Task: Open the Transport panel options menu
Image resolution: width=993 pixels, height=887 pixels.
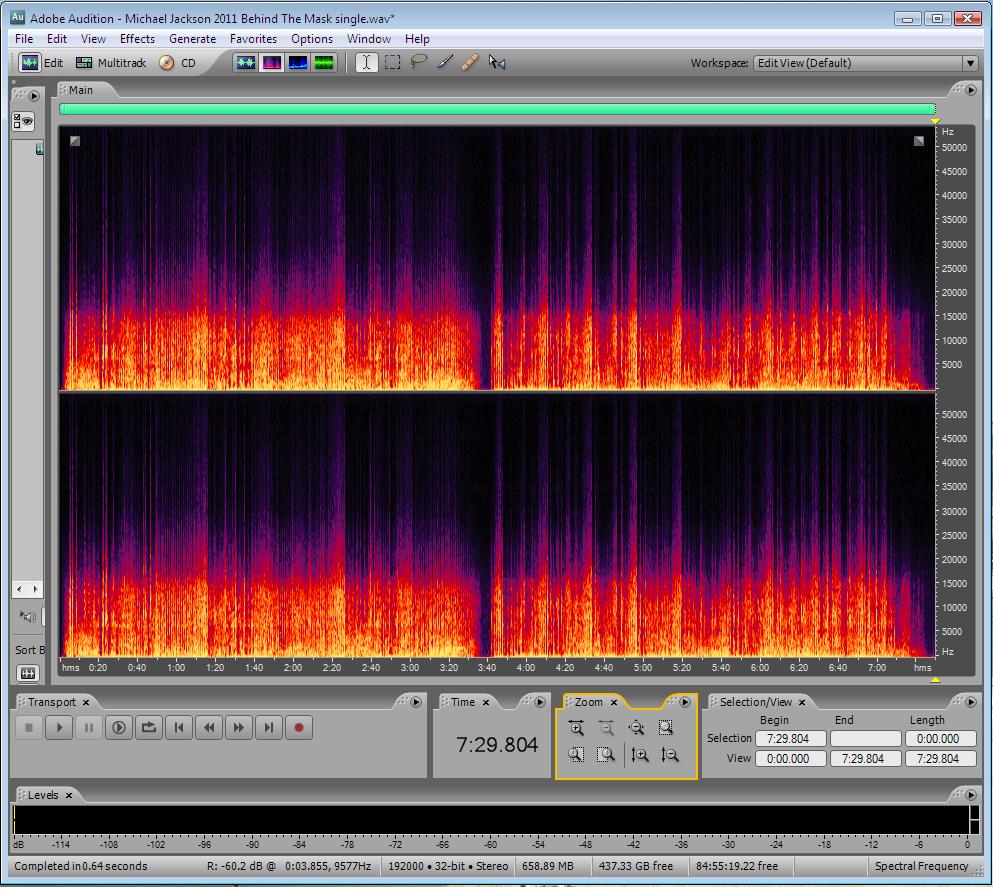Action: [416, 702]
